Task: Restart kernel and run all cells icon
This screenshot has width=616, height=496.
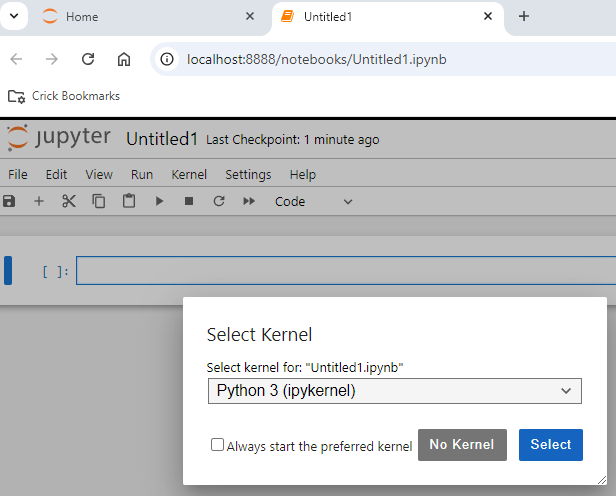Action: [x=249, y=201]
